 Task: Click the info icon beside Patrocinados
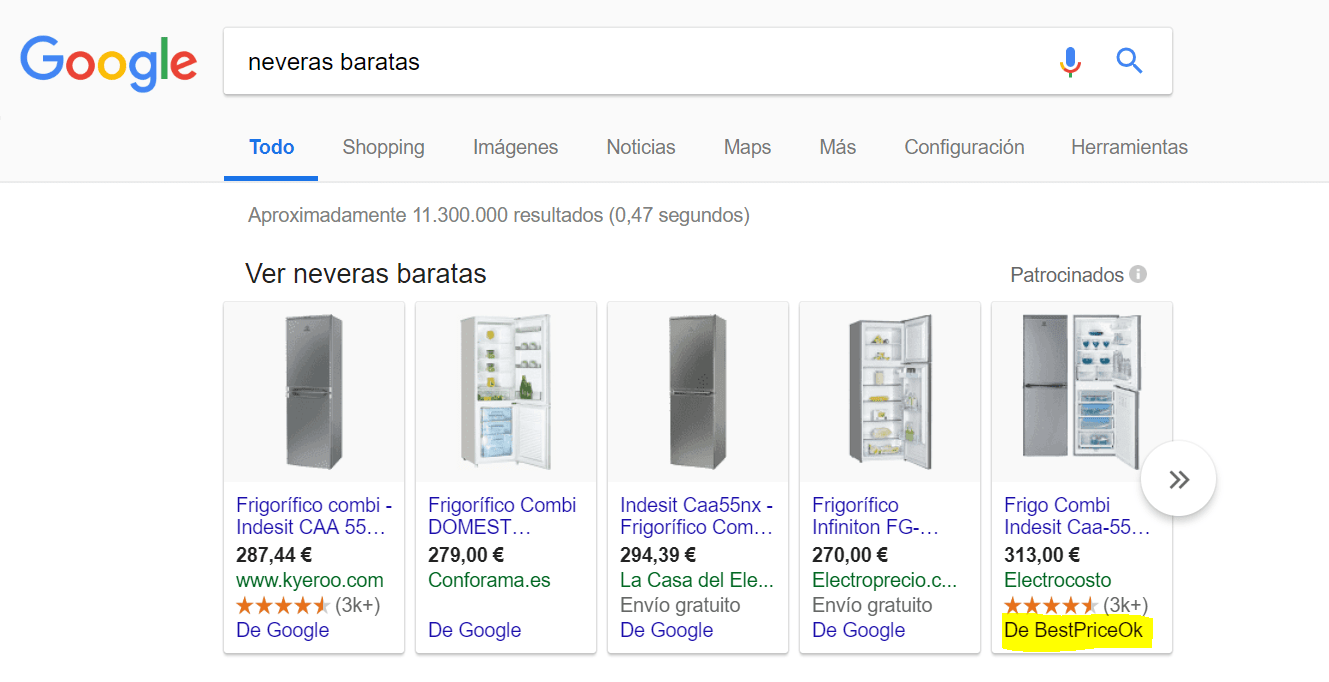click(x=1138, y=274)
